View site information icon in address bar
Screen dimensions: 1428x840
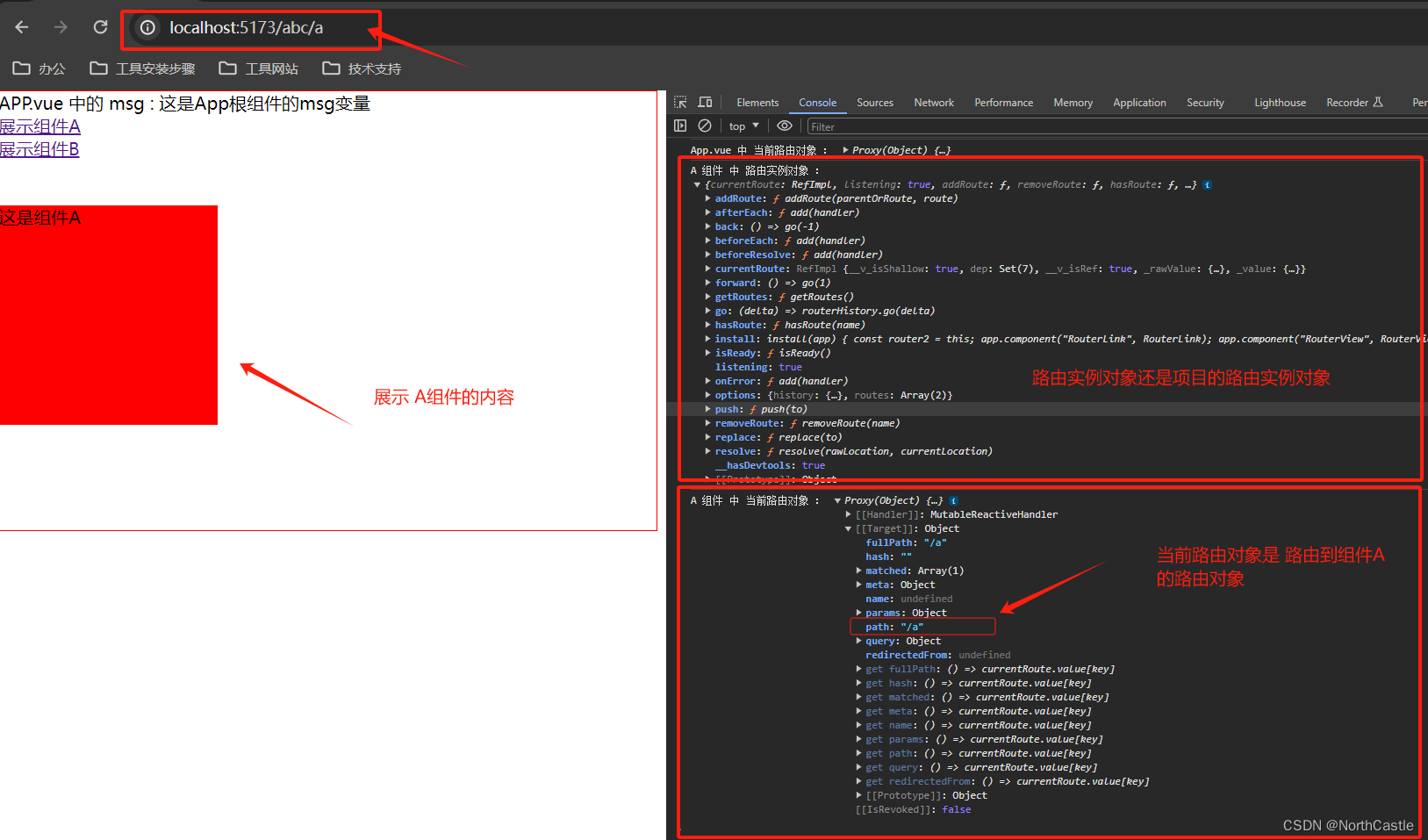click(x=148, y=28)
